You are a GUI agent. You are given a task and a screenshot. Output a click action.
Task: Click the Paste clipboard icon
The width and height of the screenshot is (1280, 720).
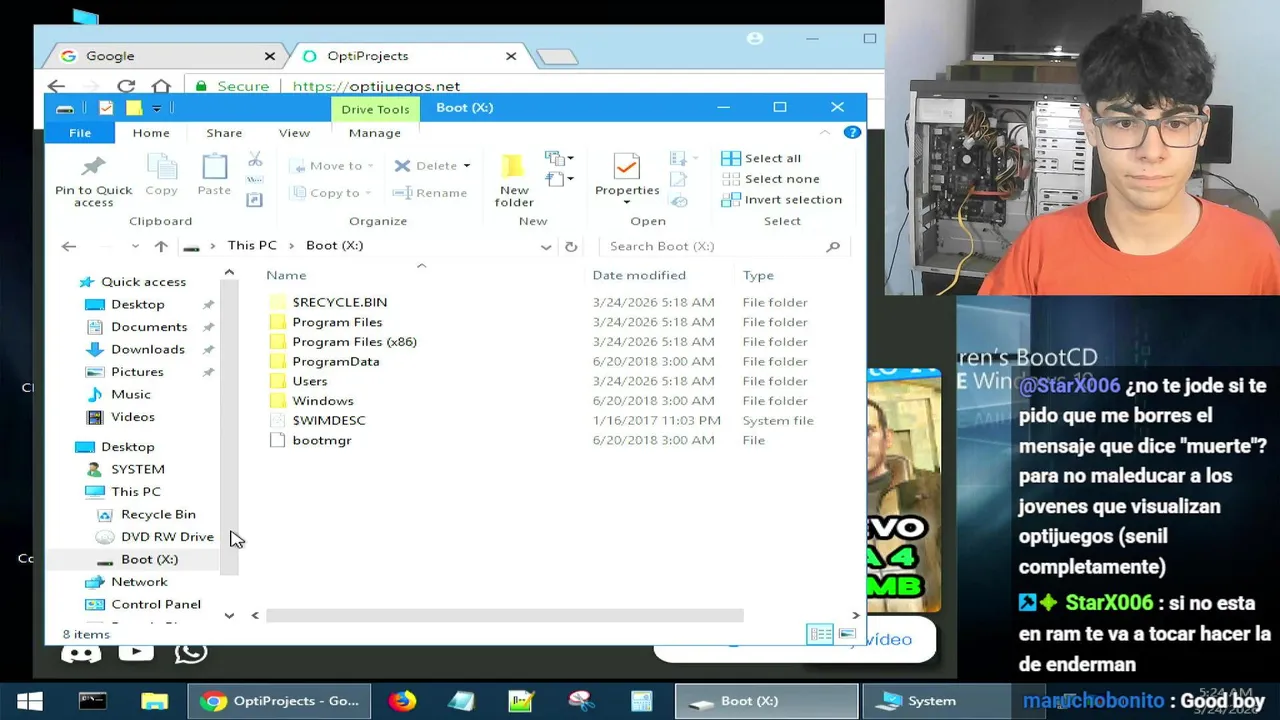(x=214, y=166)
